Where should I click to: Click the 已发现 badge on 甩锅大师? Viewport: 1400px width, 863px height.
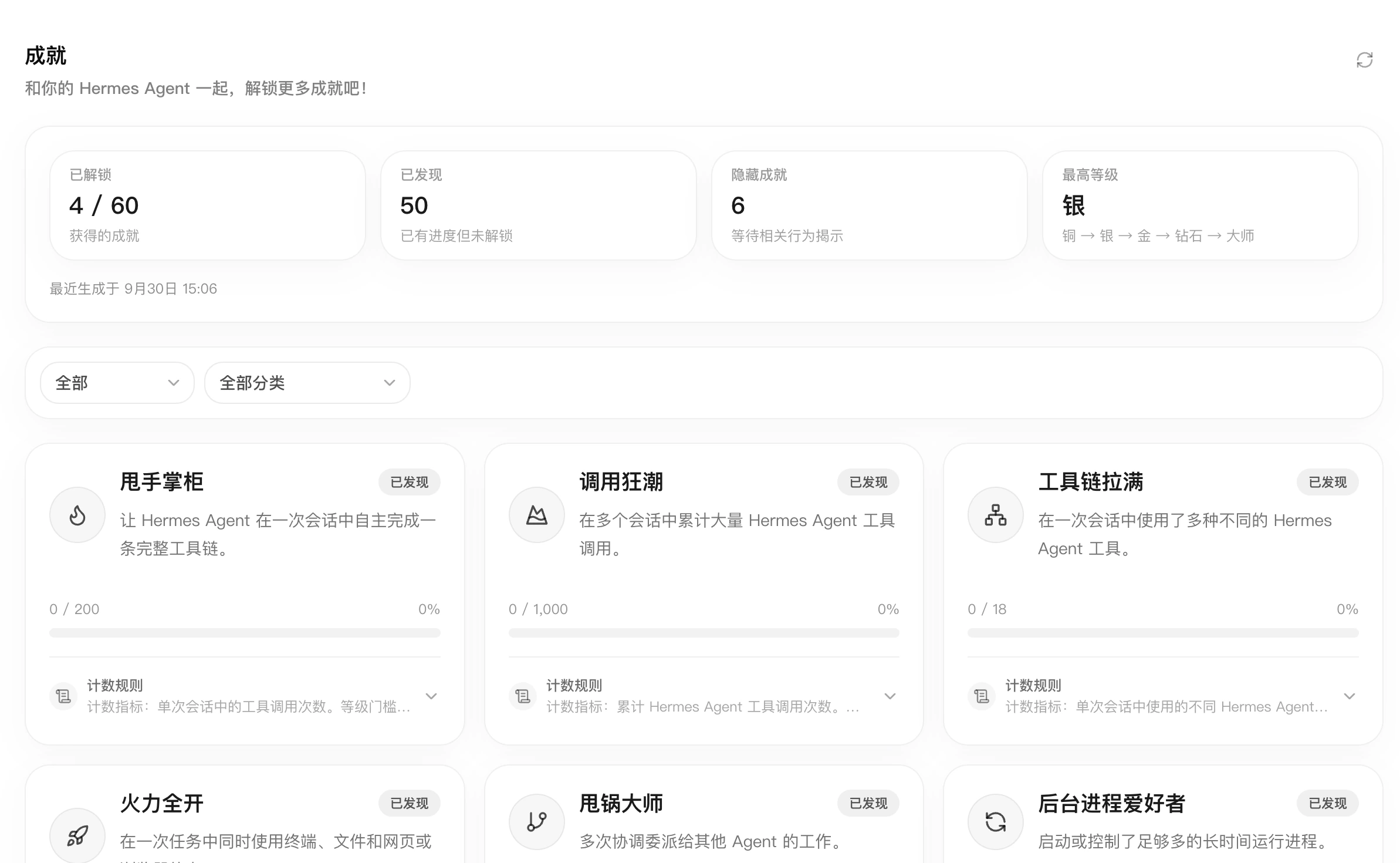click(x=868, y=803)
